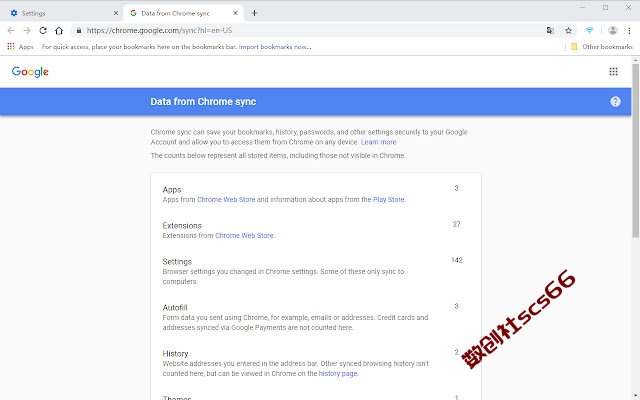This screenshot has width=640, height=400.
Task: Open the Play Store link
Action: point(389,200)
